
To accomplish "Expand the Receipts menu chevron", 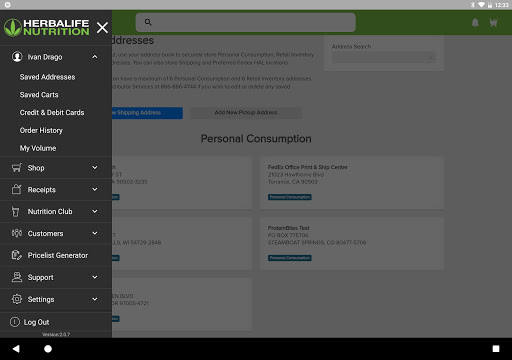I will 95,189.
